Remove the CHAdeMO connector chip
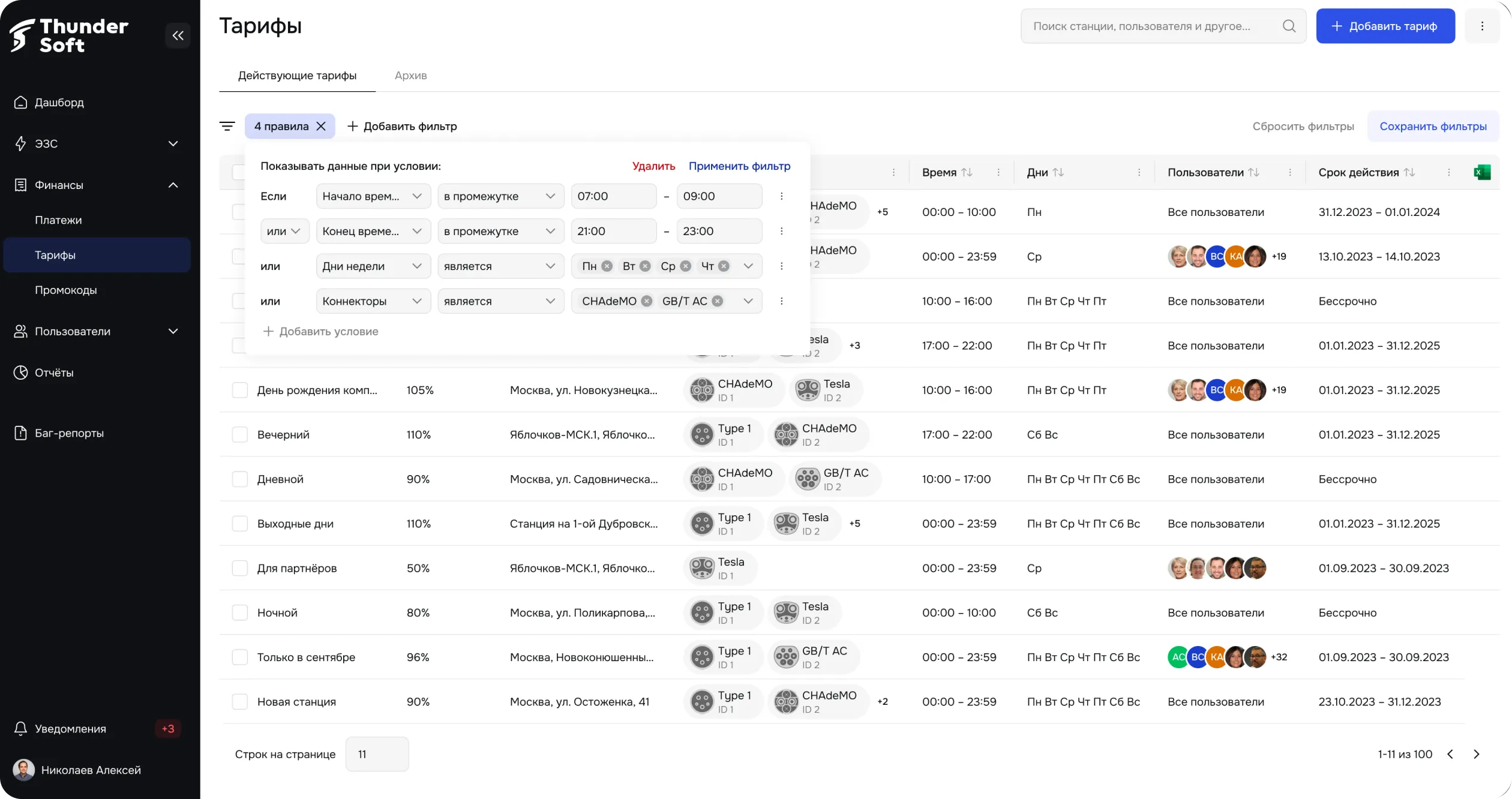 (x=646, y=301)
